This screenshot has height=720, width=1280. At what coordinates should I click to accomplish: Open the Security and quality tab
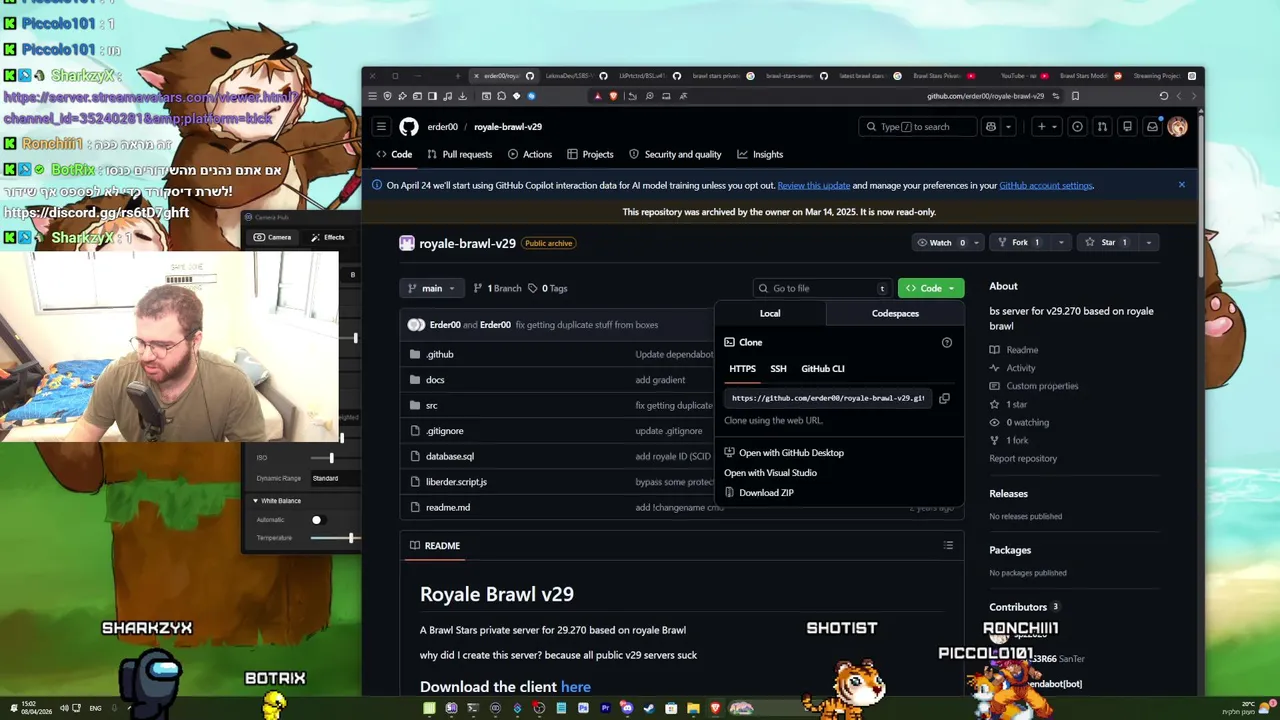(x=675, y=154)
